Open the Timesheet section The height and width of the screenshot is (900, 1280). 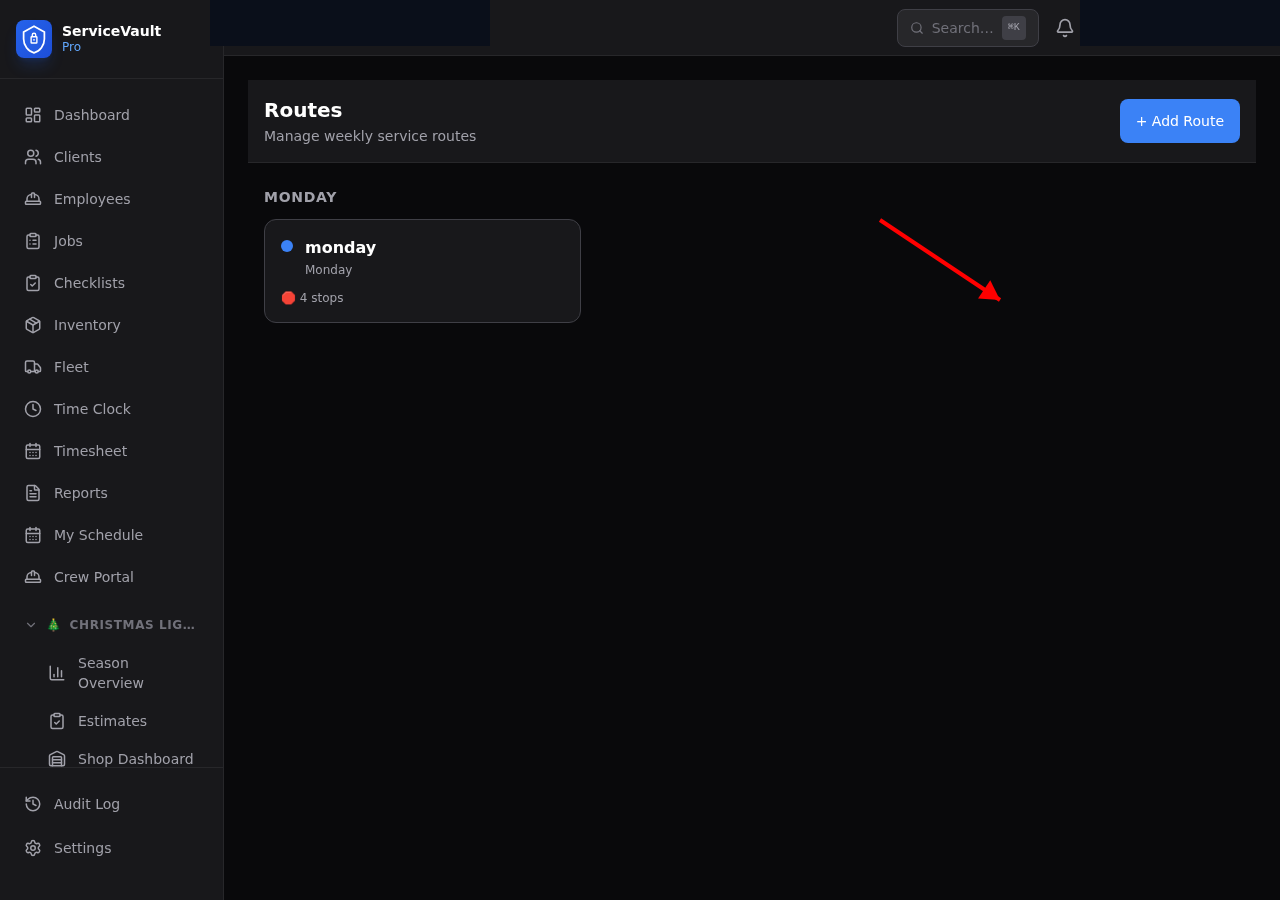click(90, 451)
